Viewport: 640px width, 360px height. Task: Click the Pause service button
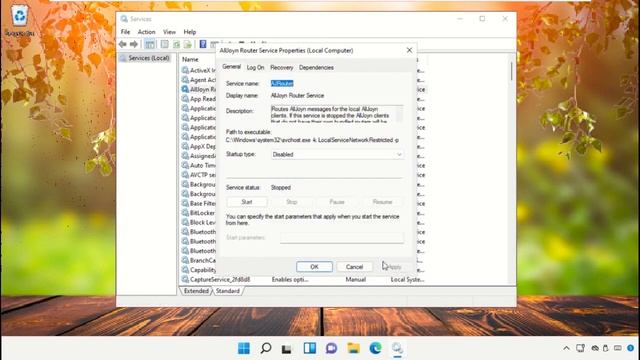tap(337, 202)
